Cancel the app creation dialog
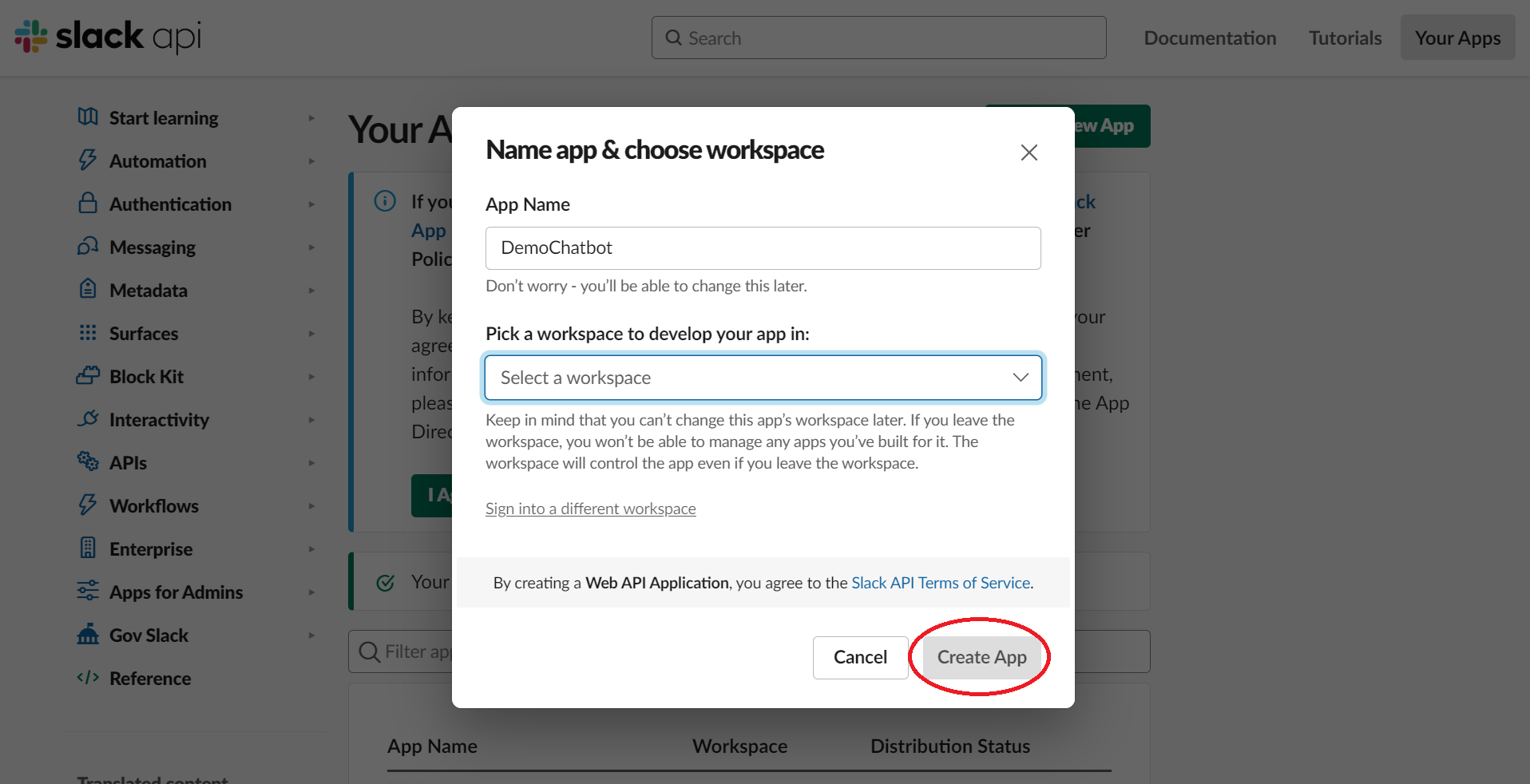The width and height of the screenshot is (1530, 784). click(860, 657)
